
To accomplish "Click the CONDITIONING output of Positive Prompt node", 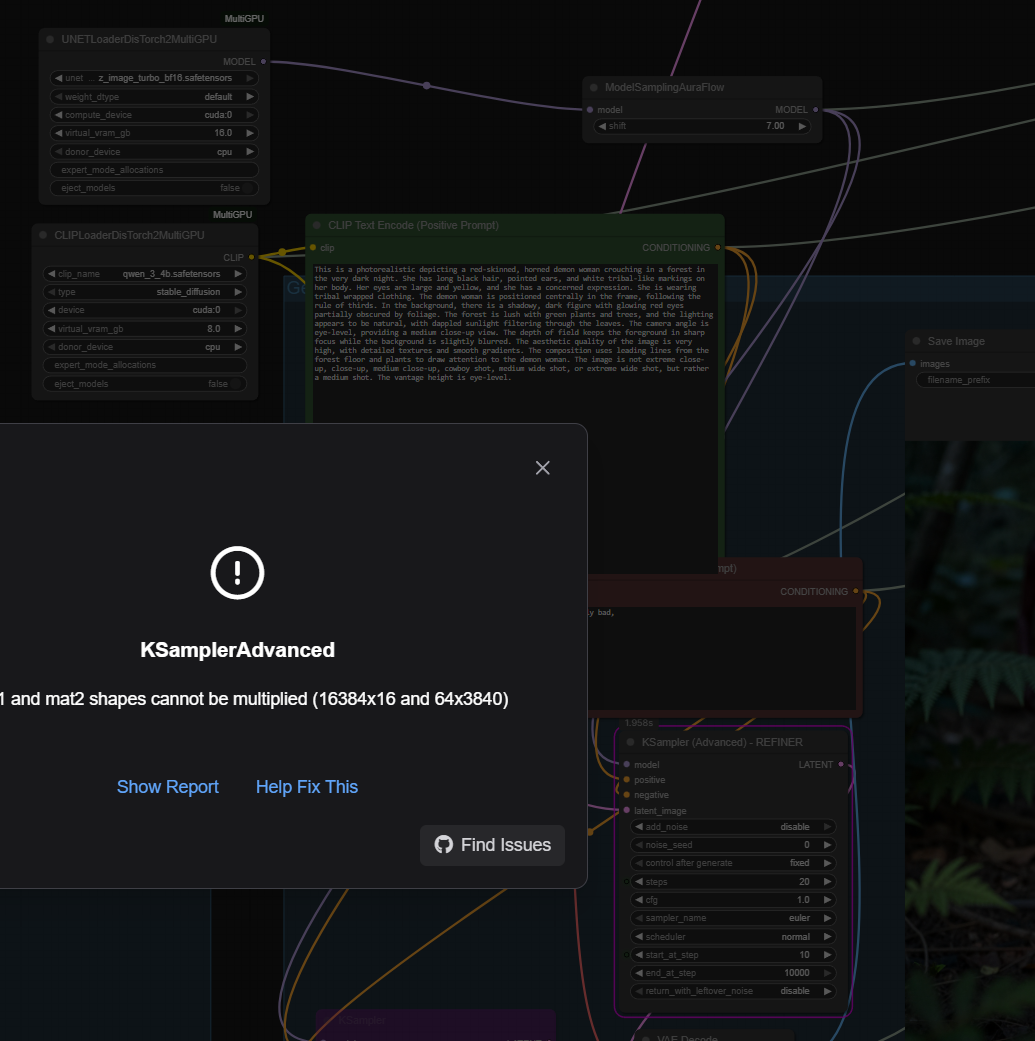I will click(718, 248).
